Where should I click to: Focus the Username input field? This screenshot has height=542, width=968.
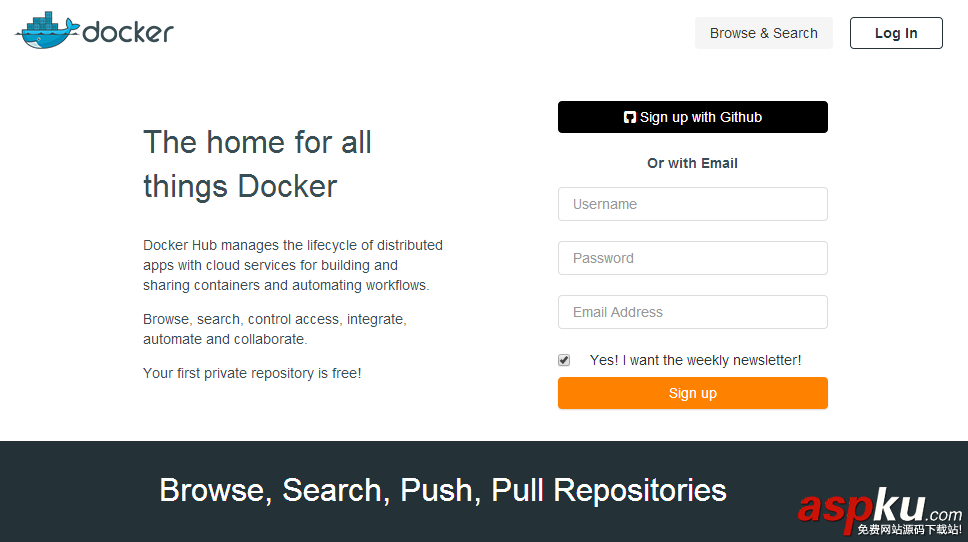(x=692, y=204)
